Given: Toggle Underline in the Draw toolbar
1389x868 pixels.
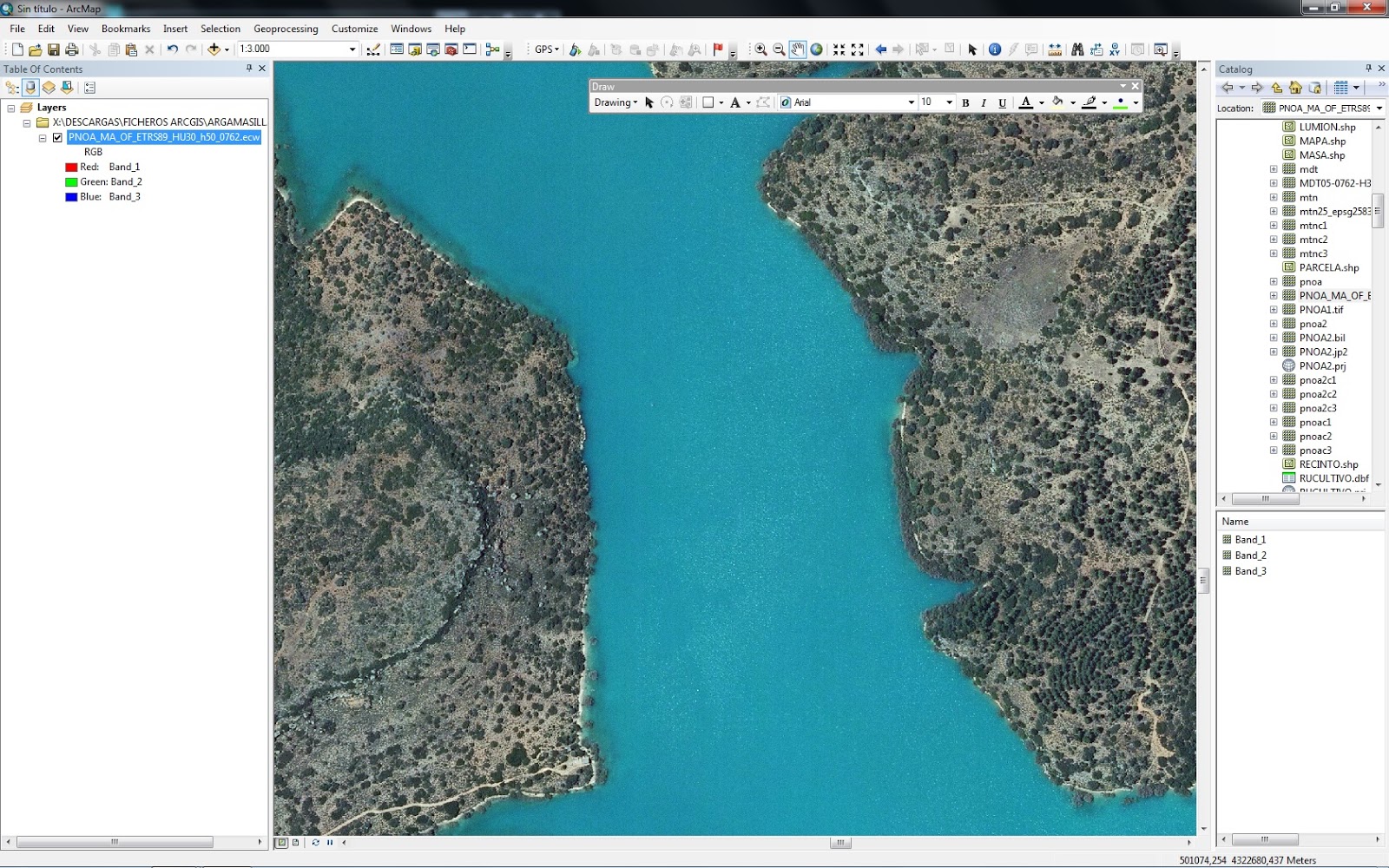Looking at the screenshot, I should [1003, 102].
